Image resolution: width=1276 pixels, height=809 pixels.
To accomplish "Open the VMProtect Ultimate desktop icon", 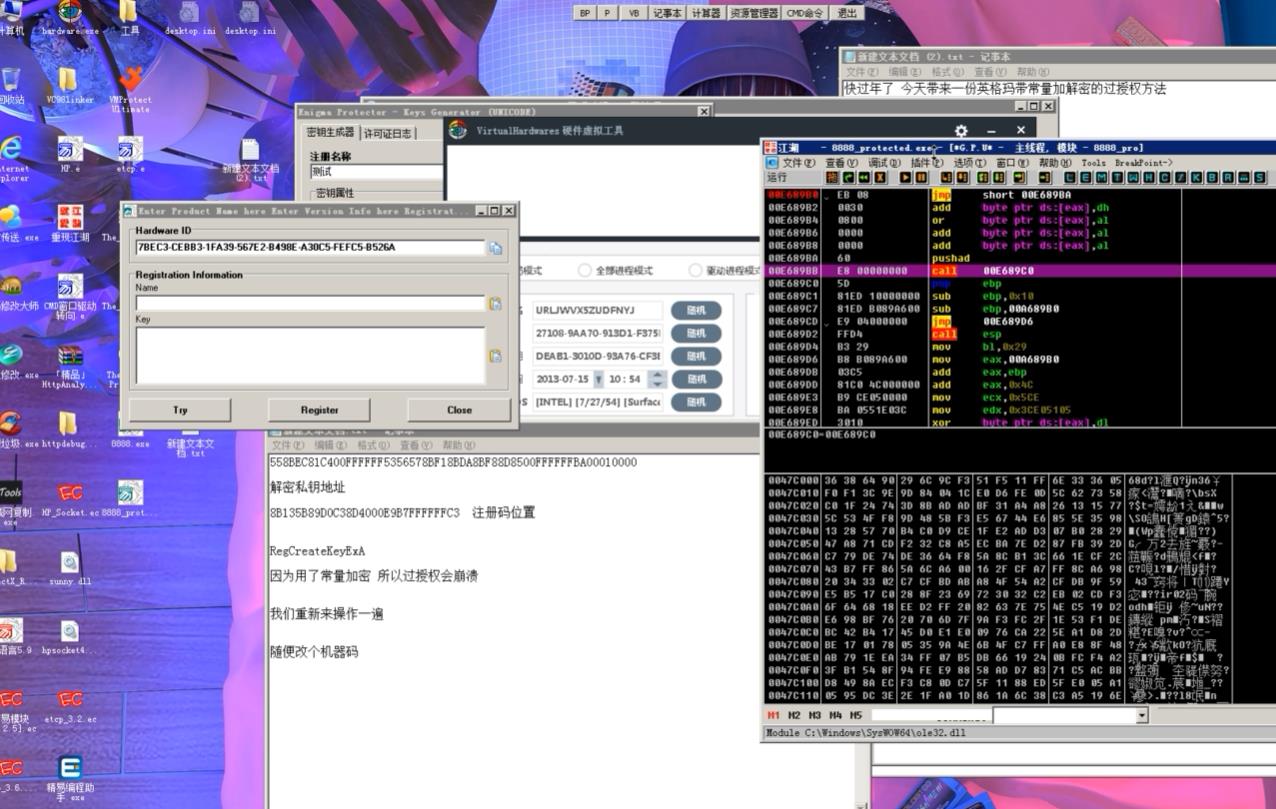I will coord(129,87).
